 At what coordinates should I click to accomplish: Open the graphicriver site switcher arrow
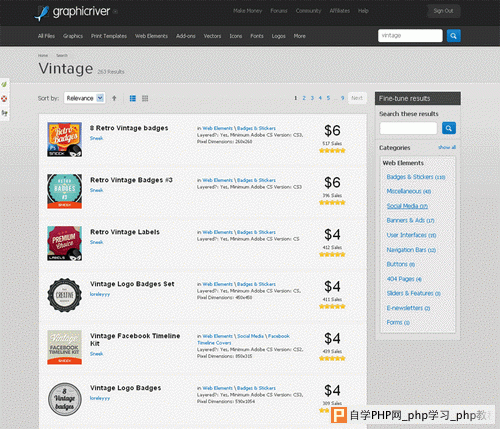[115, 11]
